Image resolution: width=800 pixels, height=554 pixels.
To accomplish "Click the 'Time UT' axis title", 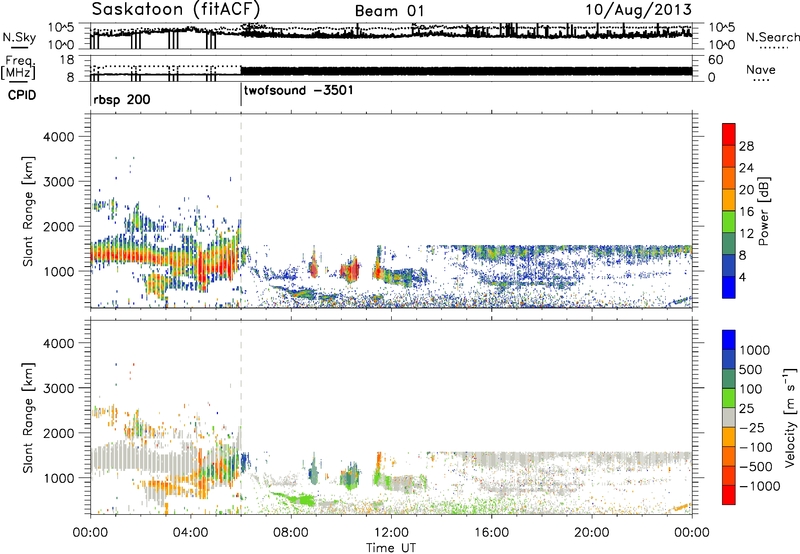I will pos(391,548).
